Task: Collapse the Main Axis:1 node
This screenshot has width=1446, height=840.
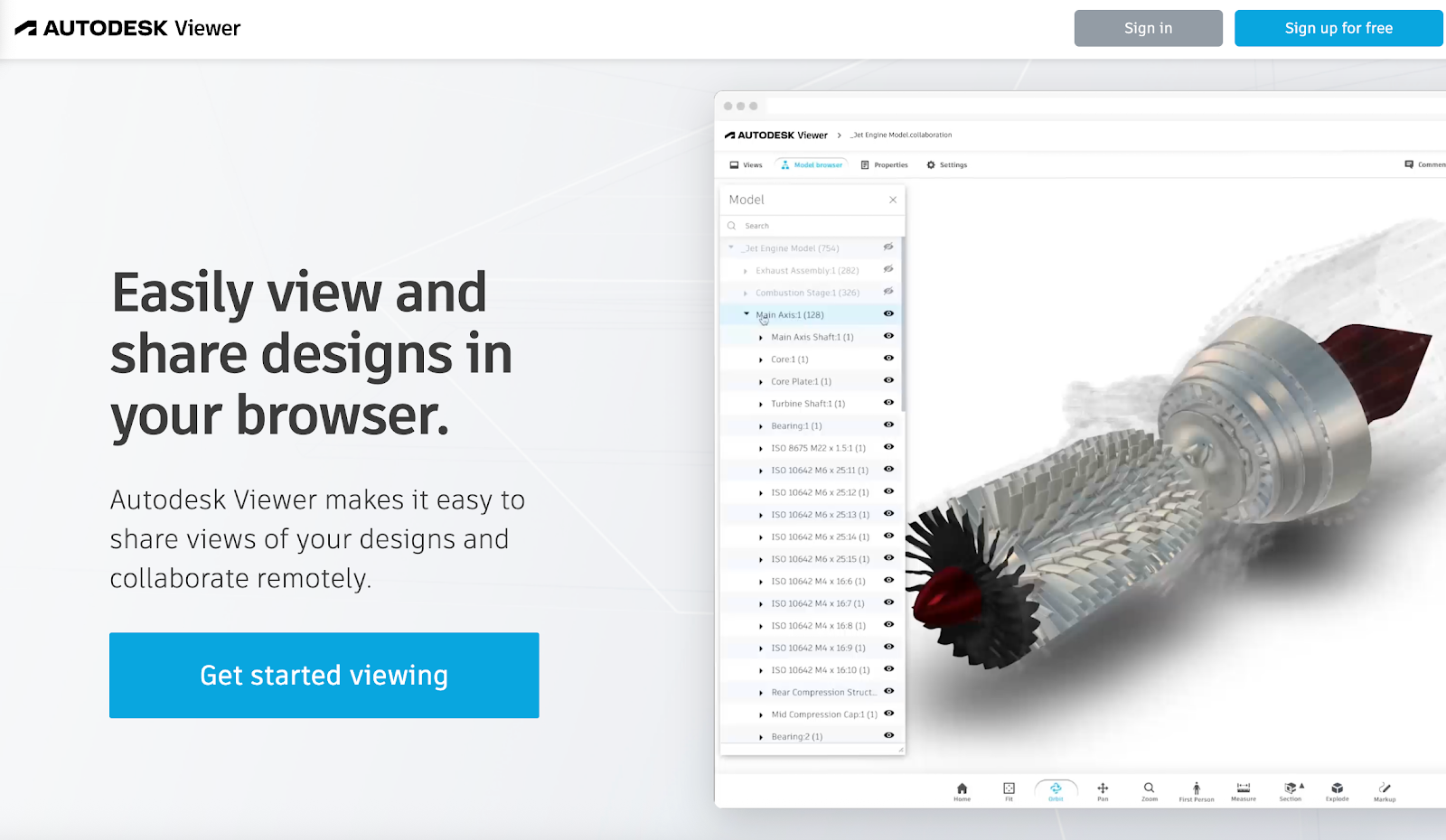Action: [x=746, y=314]
